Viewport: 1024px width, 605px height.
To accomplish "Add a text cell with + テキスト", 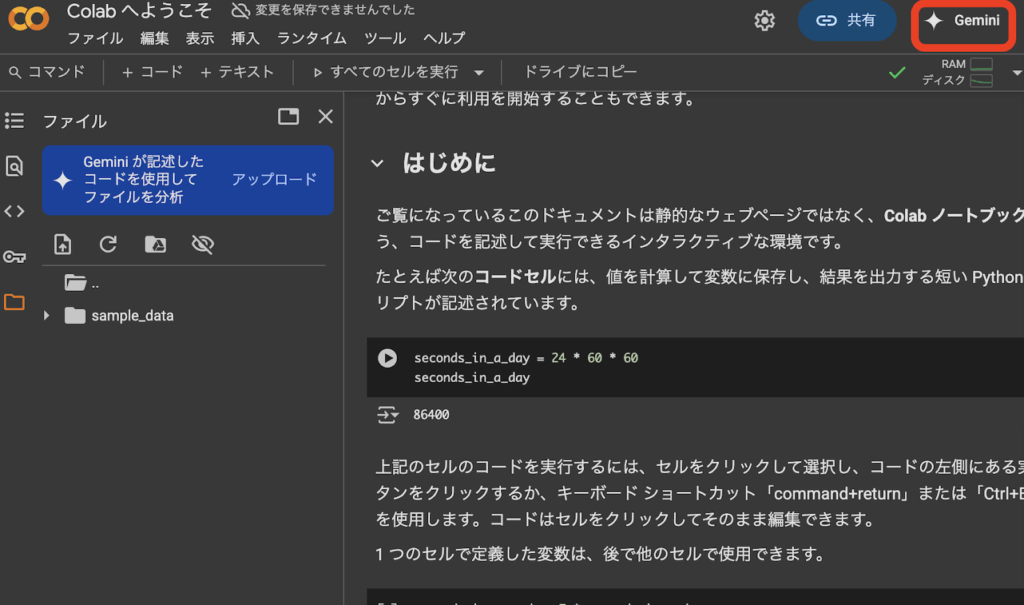I will 237,72.
